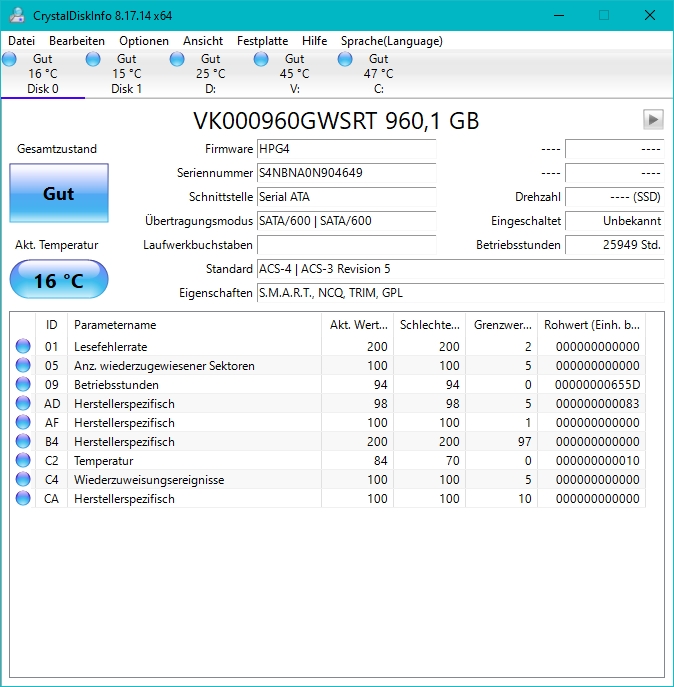Click the Akt. Wert column header

(358, 325)
